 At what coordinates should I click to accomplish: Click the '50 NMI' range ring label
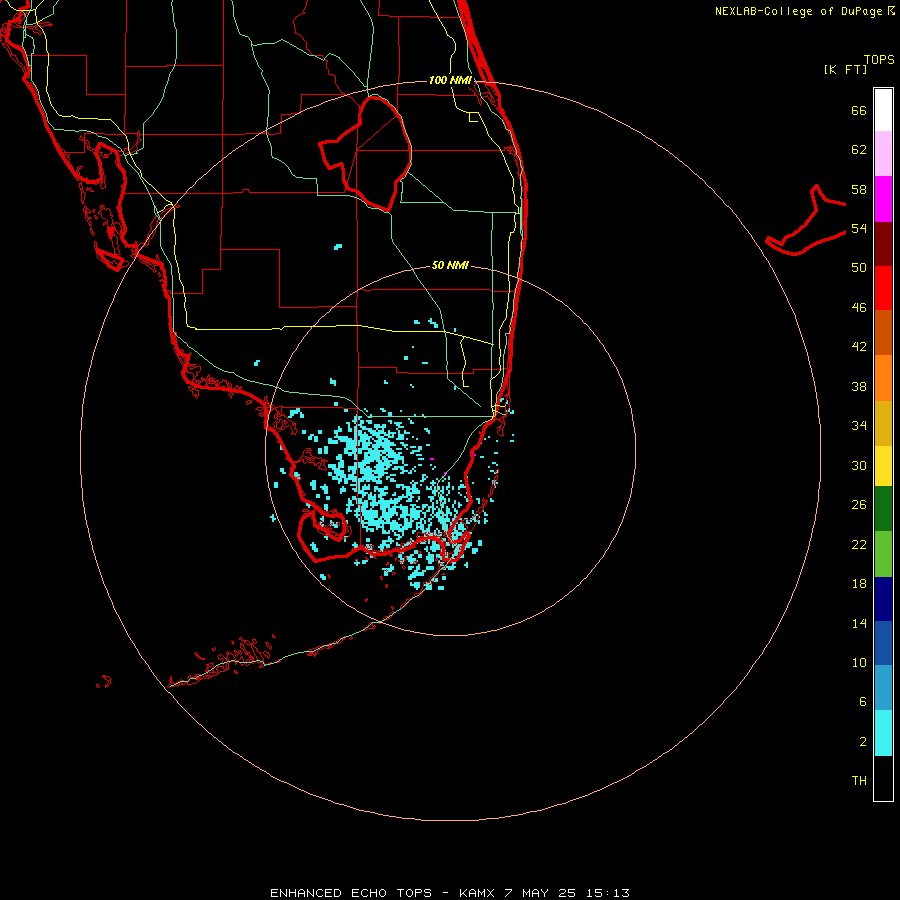point(450,265)
